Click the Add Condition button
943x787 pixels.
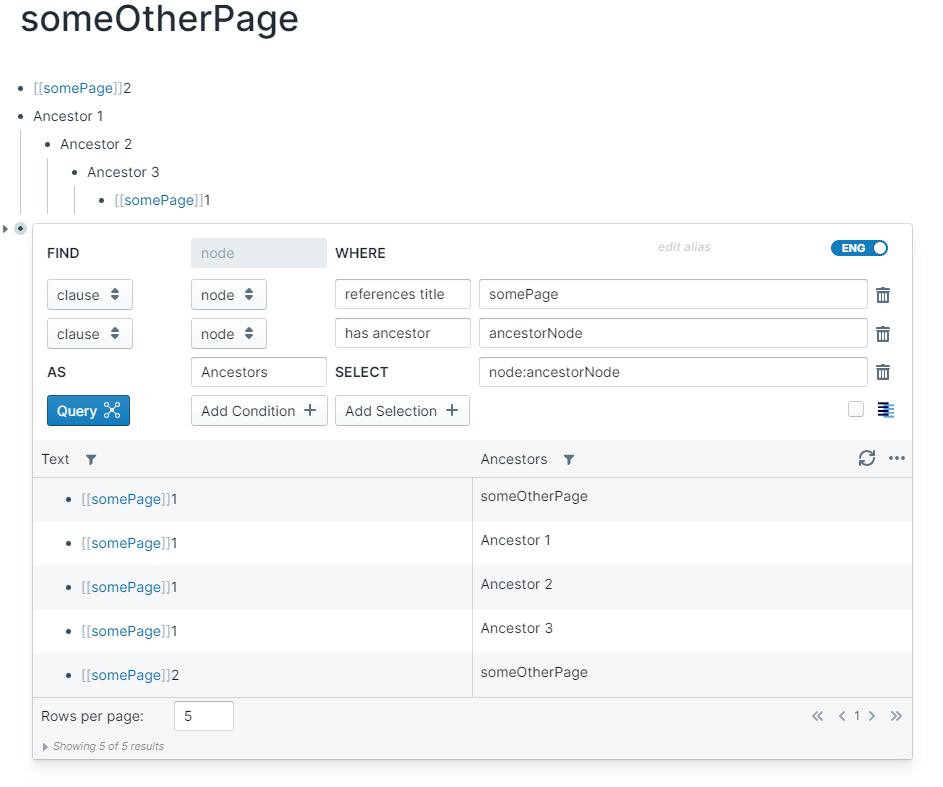(259, 411)
